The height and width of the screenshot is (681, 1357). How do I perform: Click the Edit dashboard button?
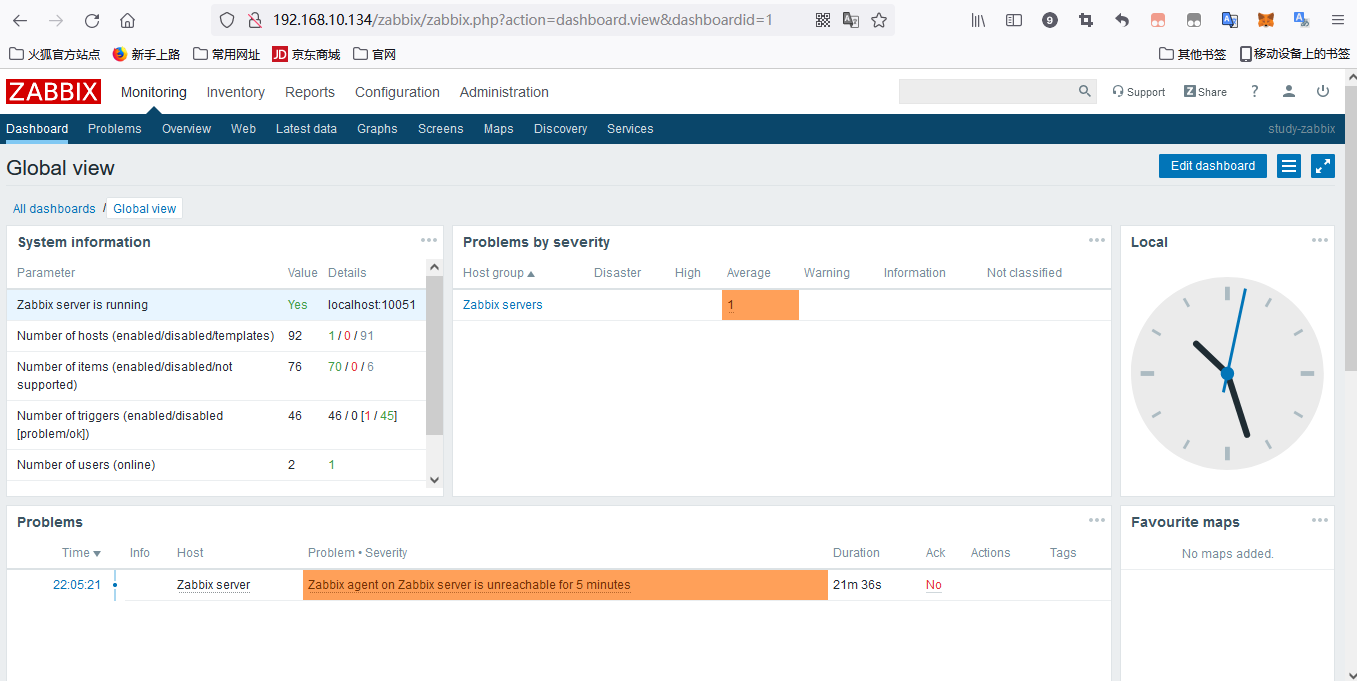coord(1213,166)
